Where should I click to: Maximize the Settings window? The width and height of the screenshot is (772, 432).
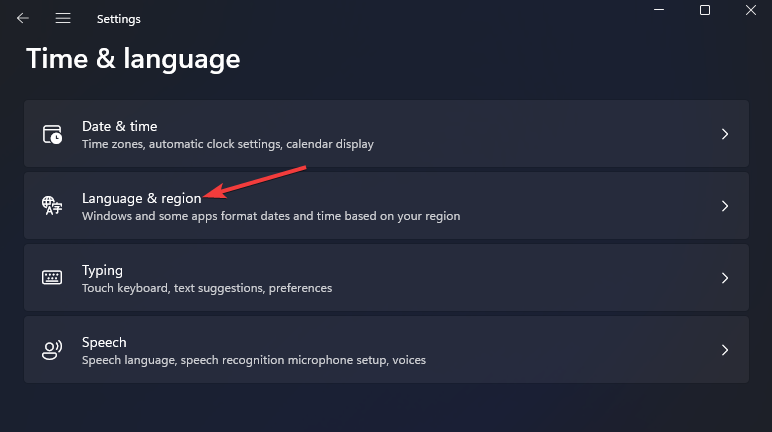[x=705, y=10]
